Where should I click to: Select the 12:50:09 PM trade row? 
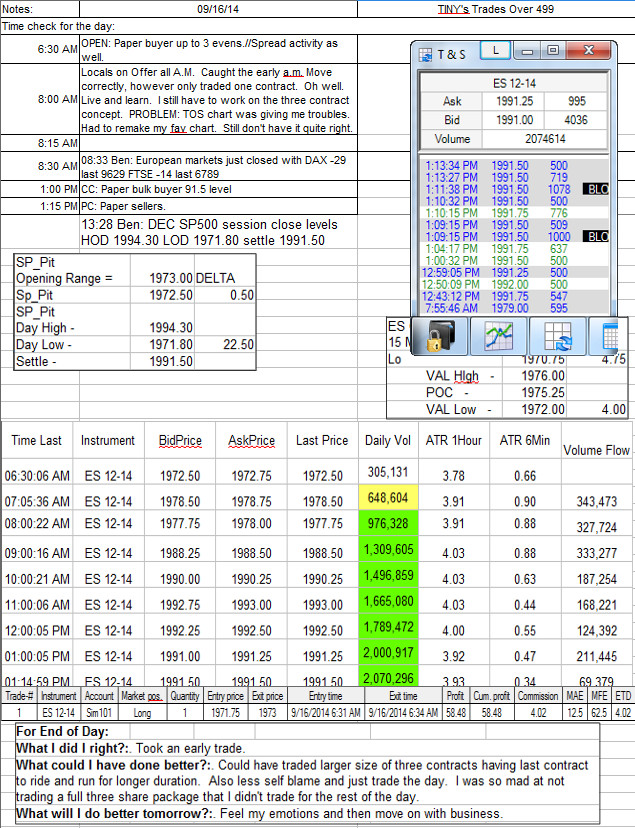pyautogui.click(x=514, y=284)
